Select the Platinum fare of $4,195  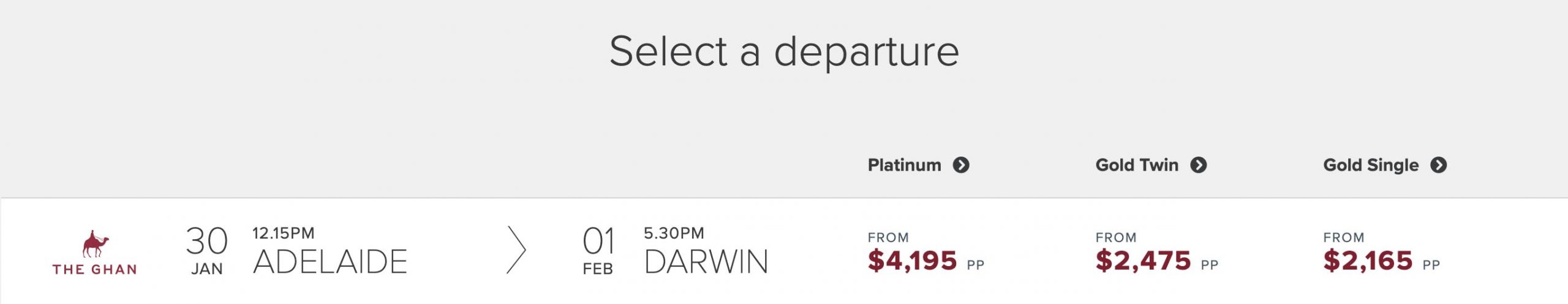click(x=912, y=261)
